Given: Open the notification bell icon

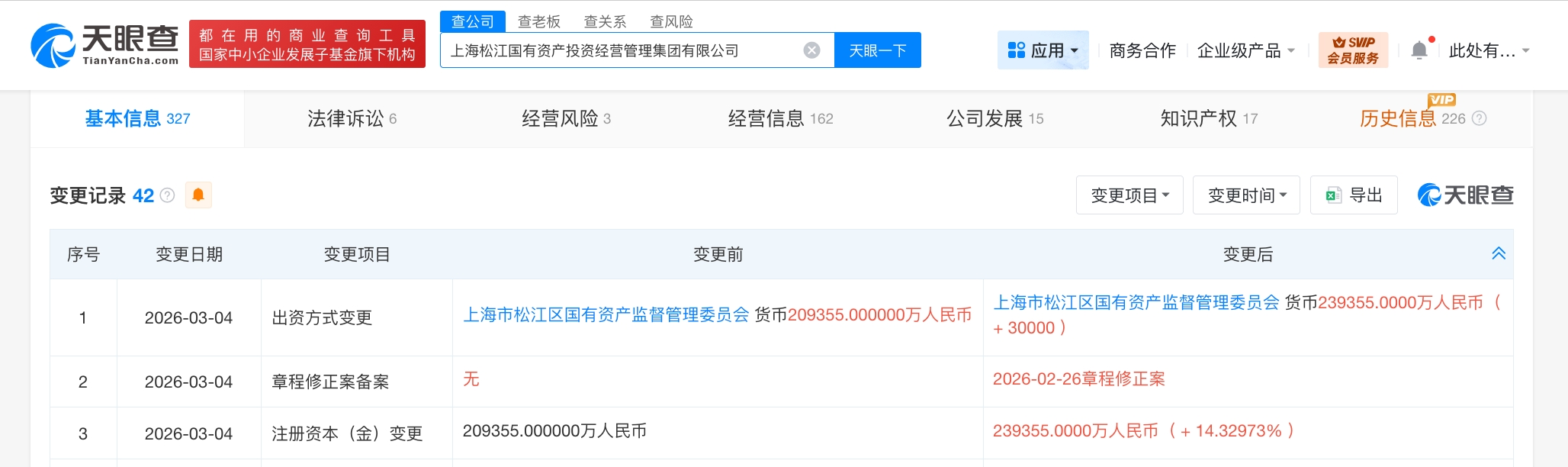Looking at the screenshot, I should (x=1419, y=50).
